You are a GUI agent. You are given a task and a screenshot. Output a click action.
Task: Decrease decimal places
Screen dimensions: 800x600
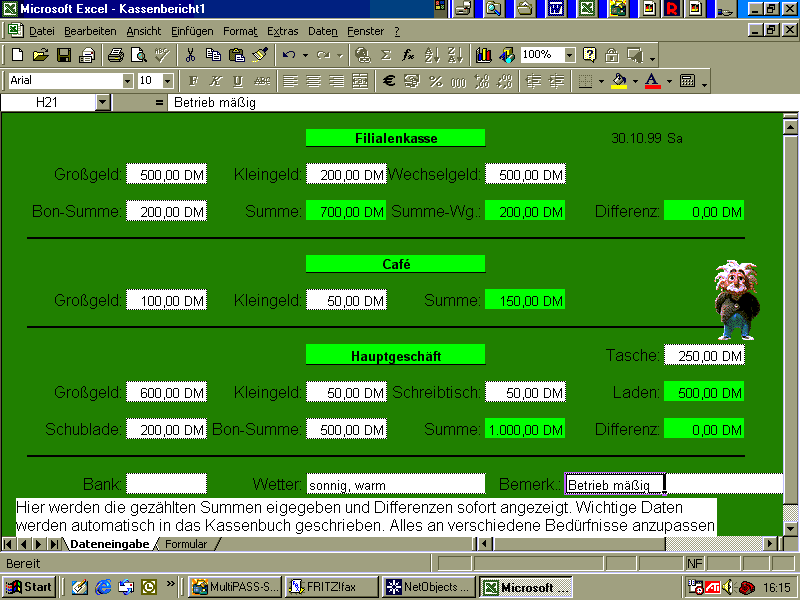[x=505, y=81]
